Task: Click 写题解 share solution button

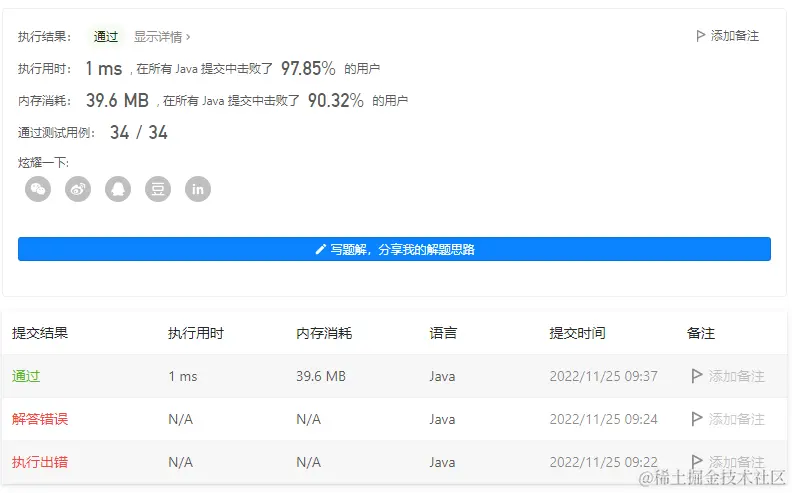Action: coord(394,249)
